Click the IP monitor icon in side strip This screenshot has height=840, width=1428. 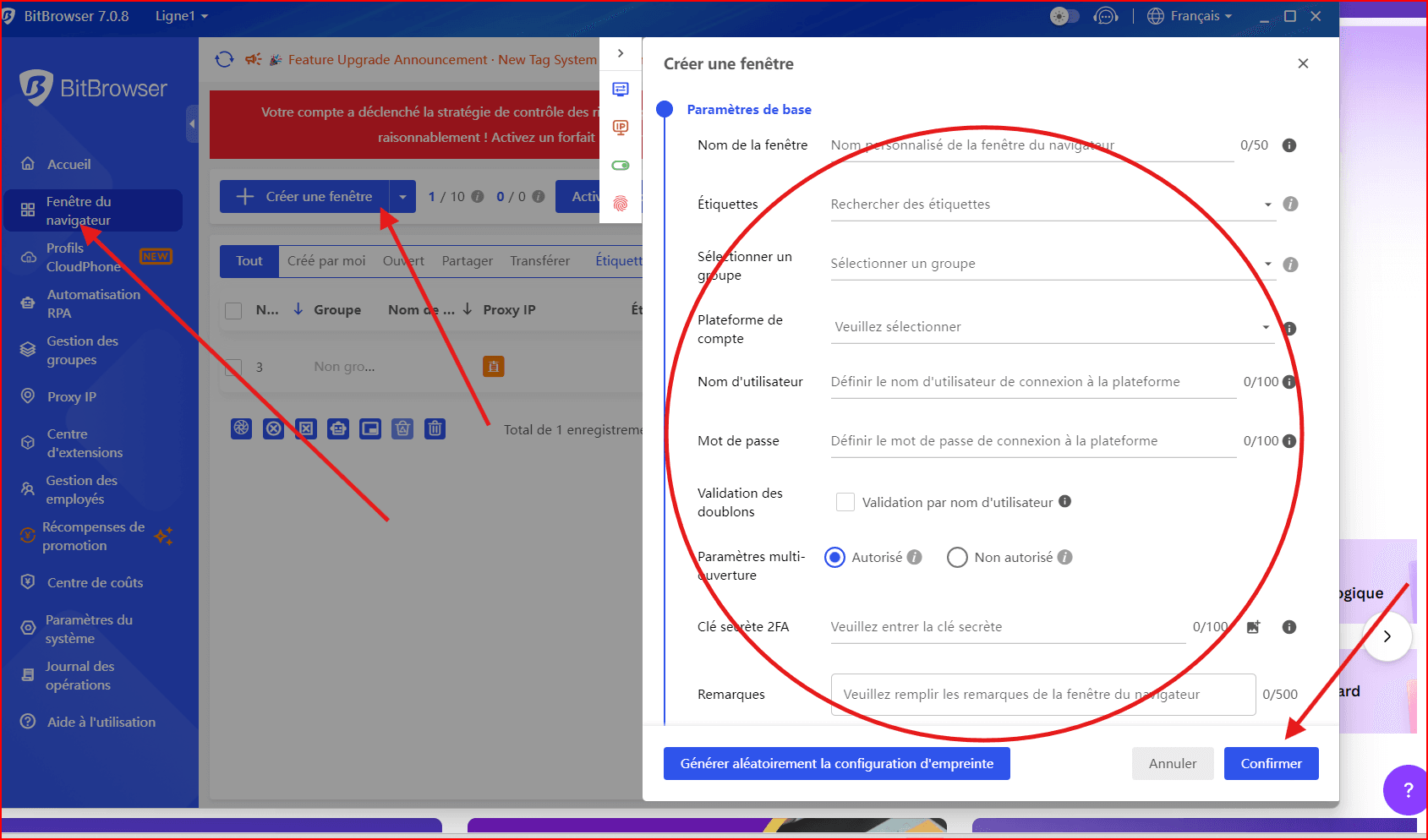(x=621, y=128)
